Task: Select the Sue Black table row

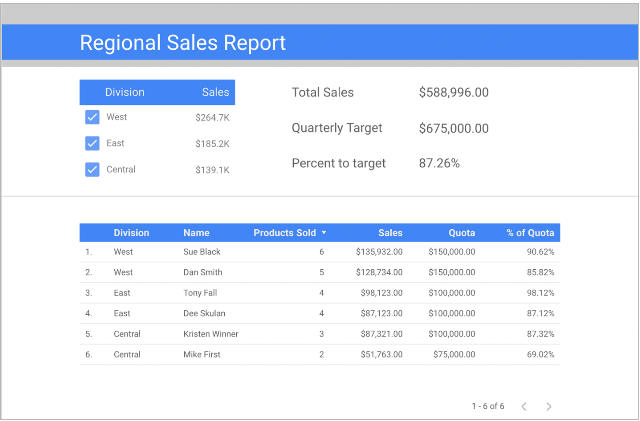Action: coord(320,252)
